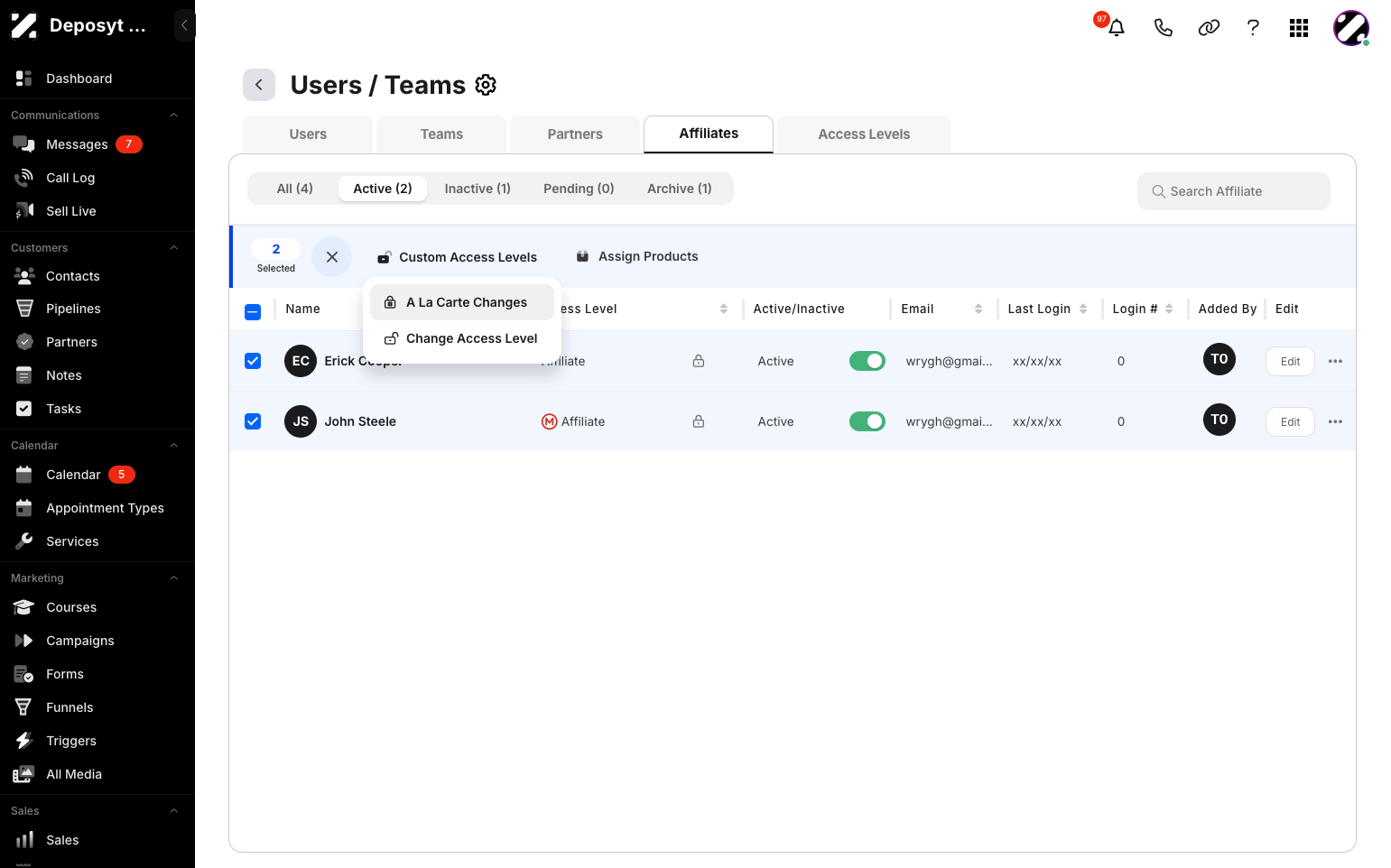This screenshot has height=868, width=1391.
Task: Collapse the Sales sidebar section
Action: click(x=174, y=811)
